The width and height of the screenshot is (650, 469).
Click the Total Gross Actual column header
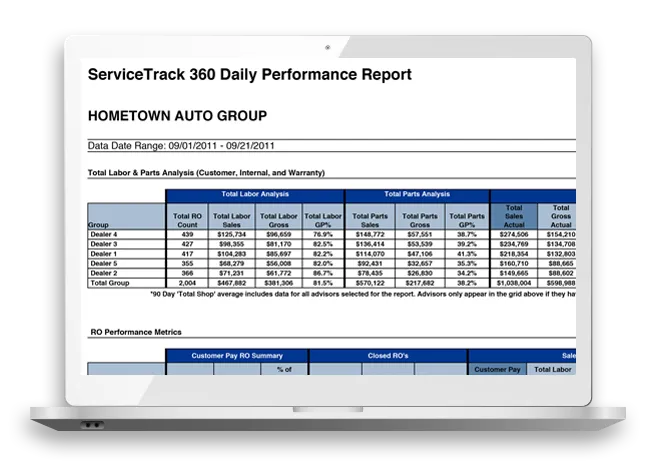pos(557,216)
